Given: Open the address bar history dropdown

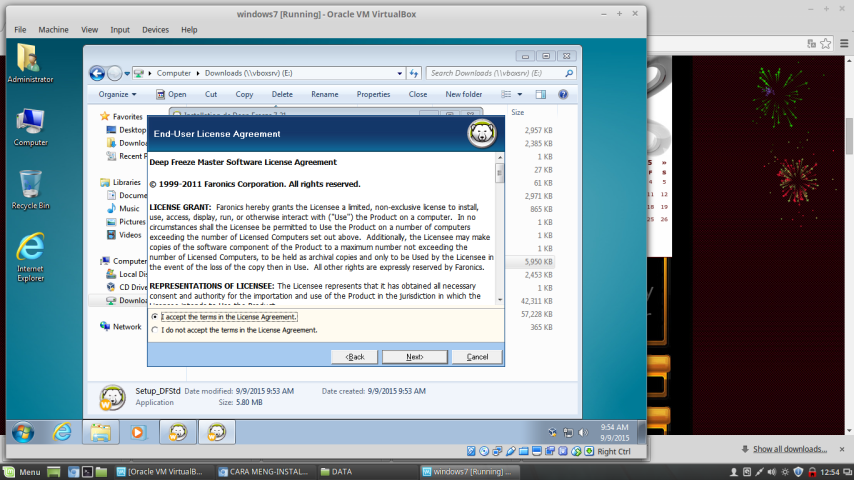Looking at the screenshot, I should (400, 74).
